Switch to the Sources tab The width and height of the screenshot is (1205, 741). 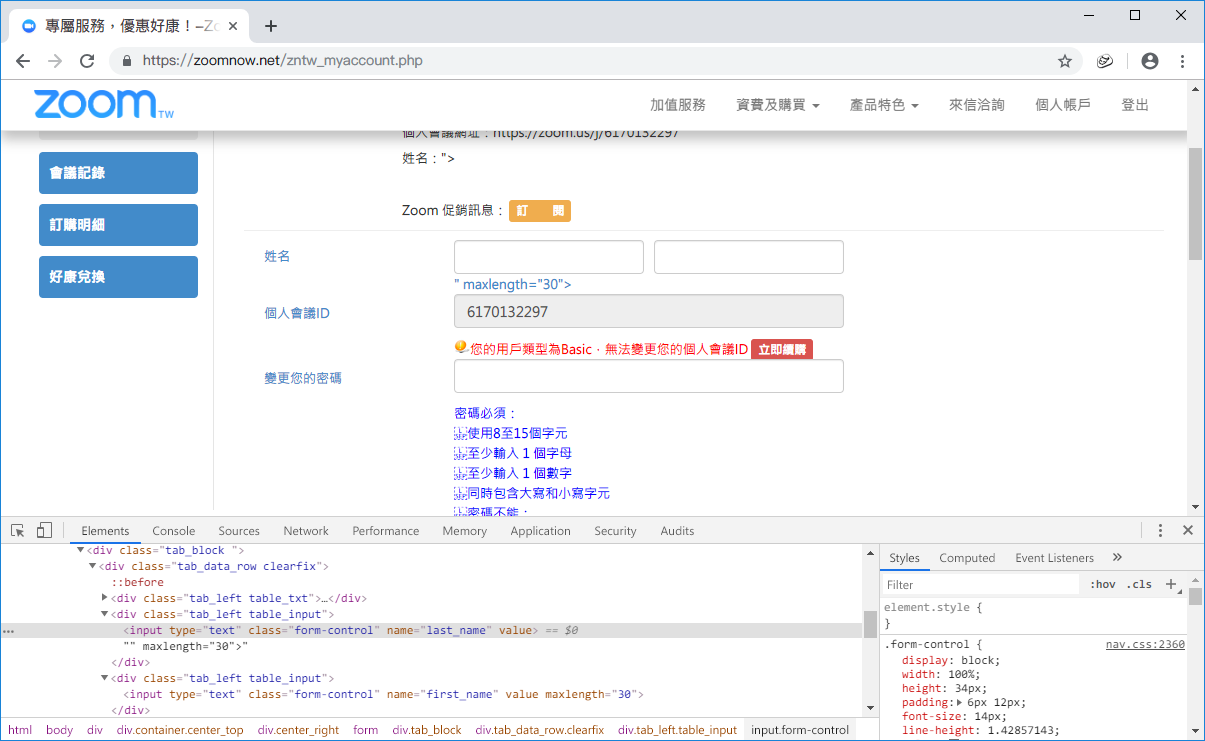(x=239, y=531)
